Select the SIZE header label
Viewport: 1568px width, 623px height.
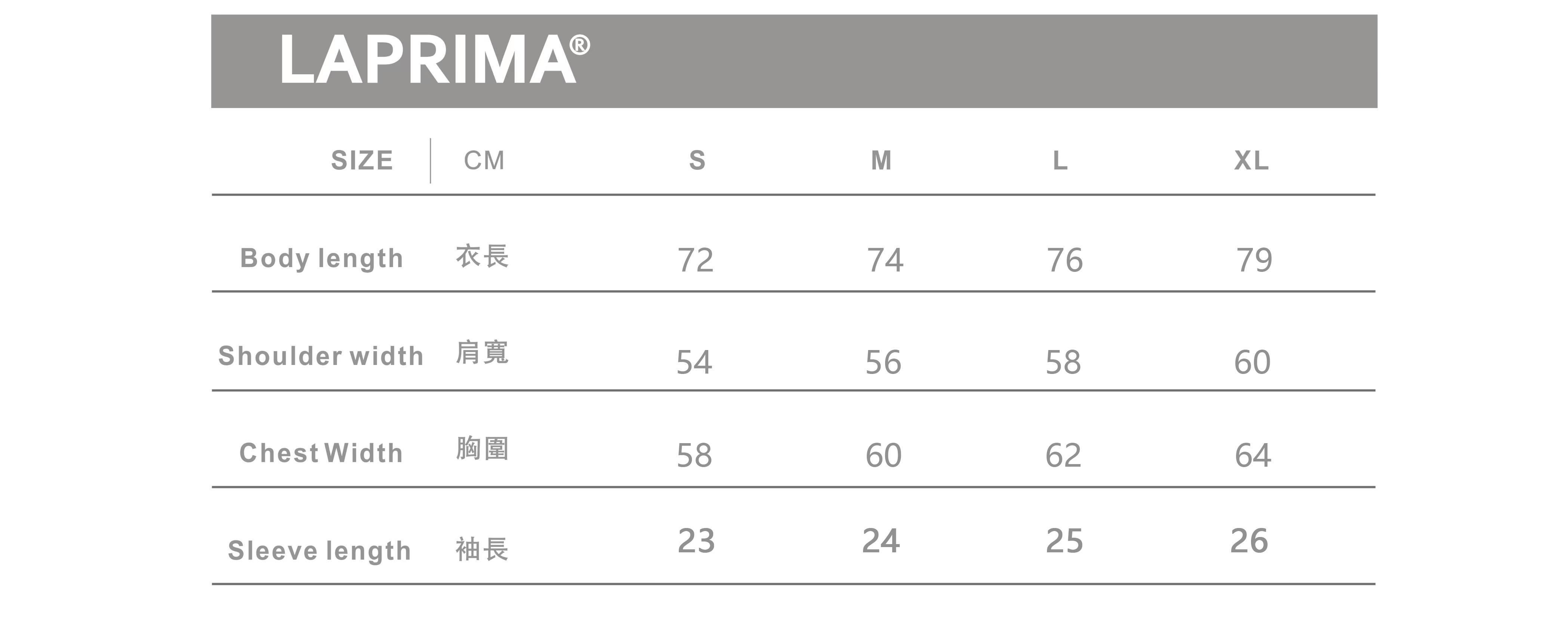(x=361, y=161)
